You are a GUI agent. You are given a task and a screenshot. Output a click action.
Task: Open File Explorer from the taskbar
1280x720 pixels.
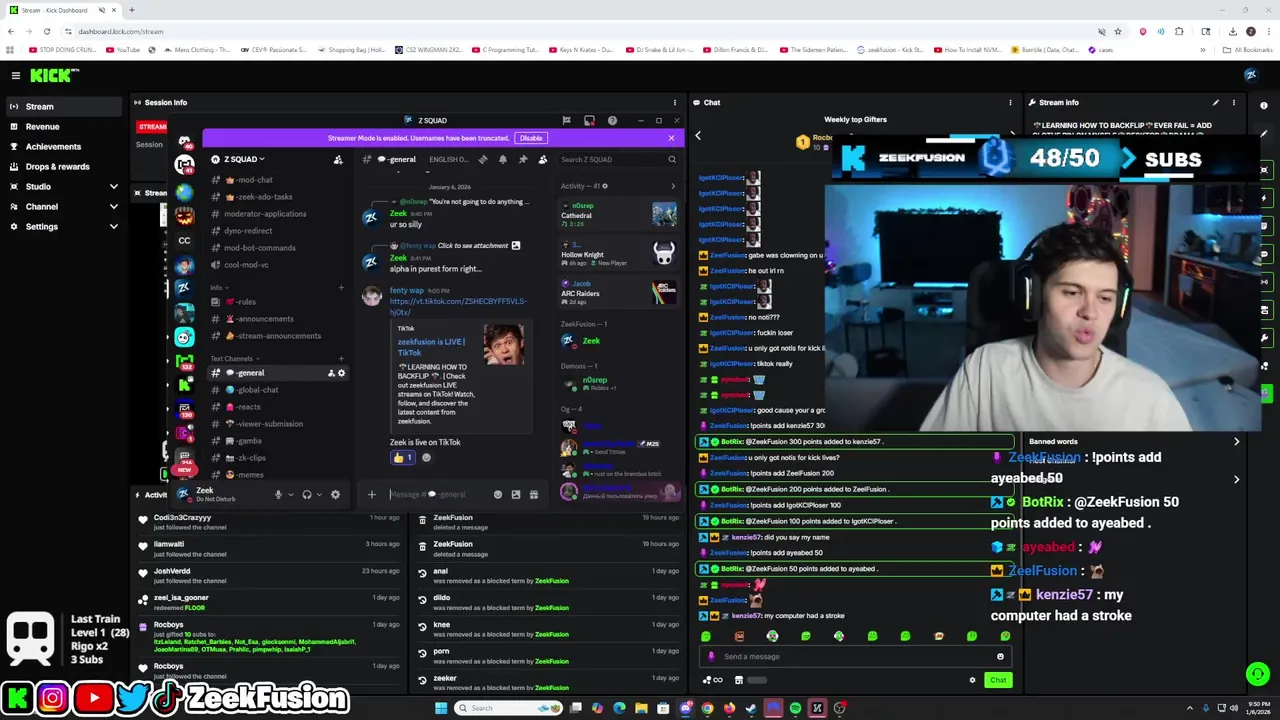pos(641,708)
